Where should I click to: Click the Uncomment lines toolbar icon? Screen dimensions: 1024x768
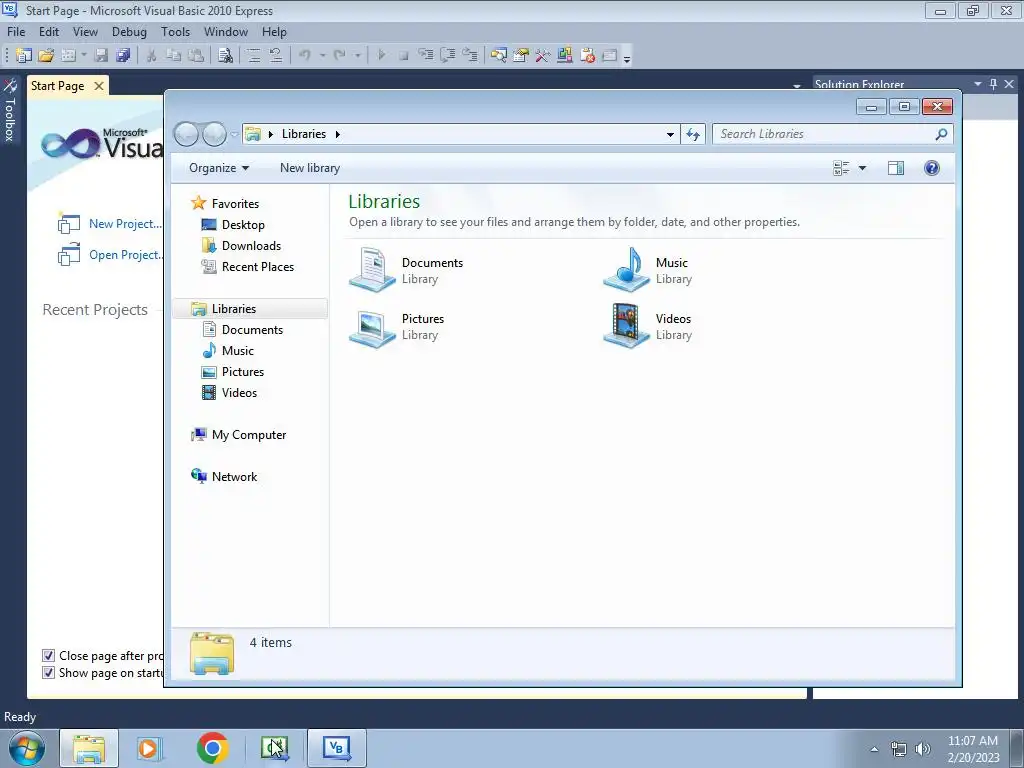click(x=276, y=56)
